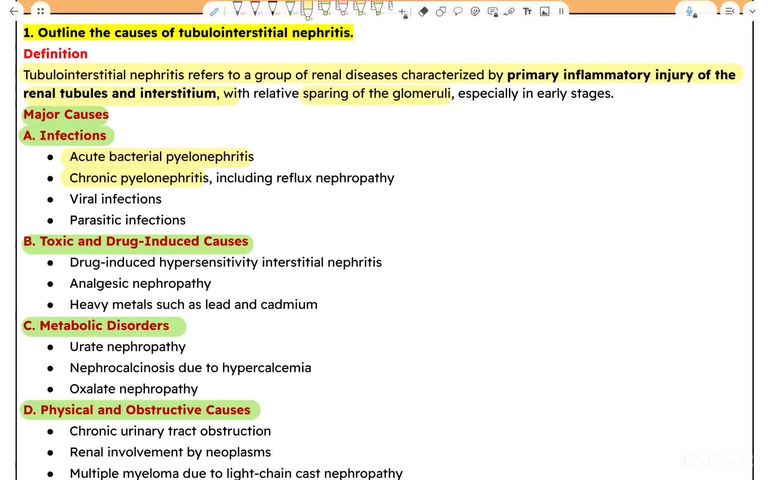Screen dimensions: 768x480
Task: Open the page outline list panel
Action: click(729, 11)
